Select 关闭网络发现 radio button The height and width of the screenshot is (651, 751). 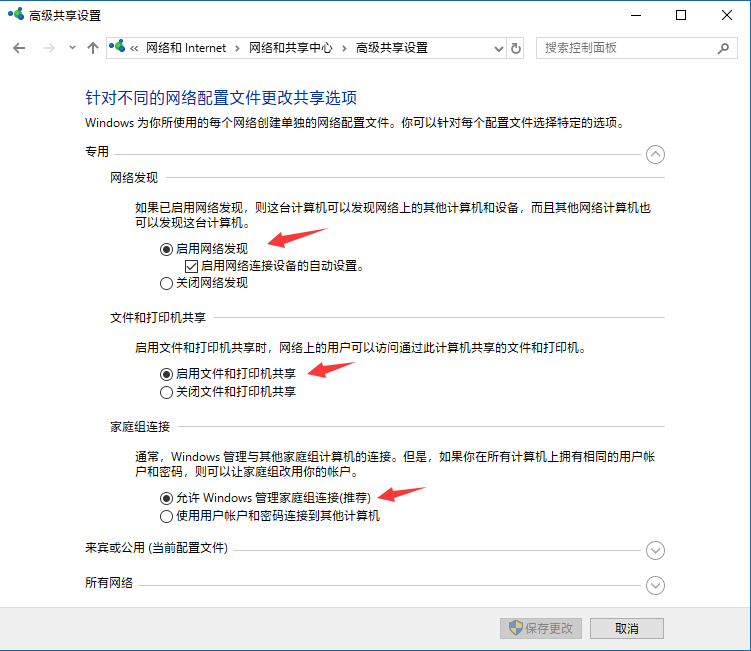pos(166,283)
